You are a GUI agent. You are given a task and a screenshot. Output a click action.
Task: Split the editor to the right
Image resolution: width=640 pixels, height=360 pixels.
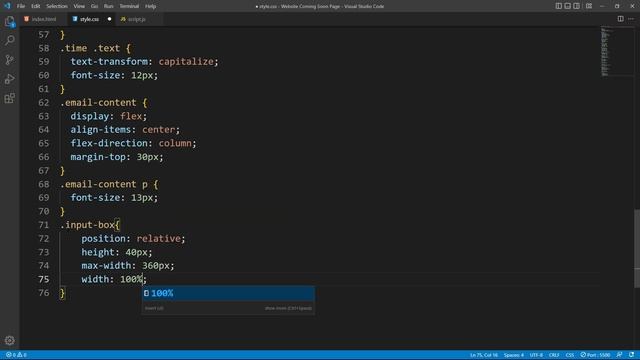pyautogui.click(x=620, y=19)
